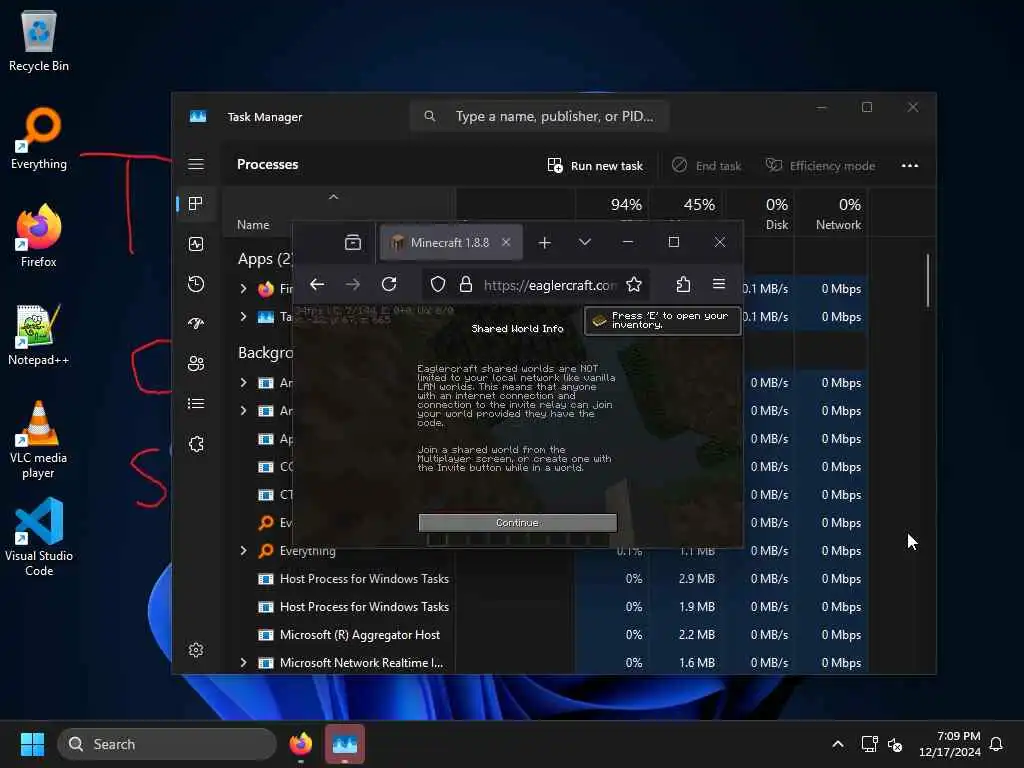Switch to Task Manager from taskbar
Image resolution: width=1024 pixels, height=768 pixels.
[345, 744]
